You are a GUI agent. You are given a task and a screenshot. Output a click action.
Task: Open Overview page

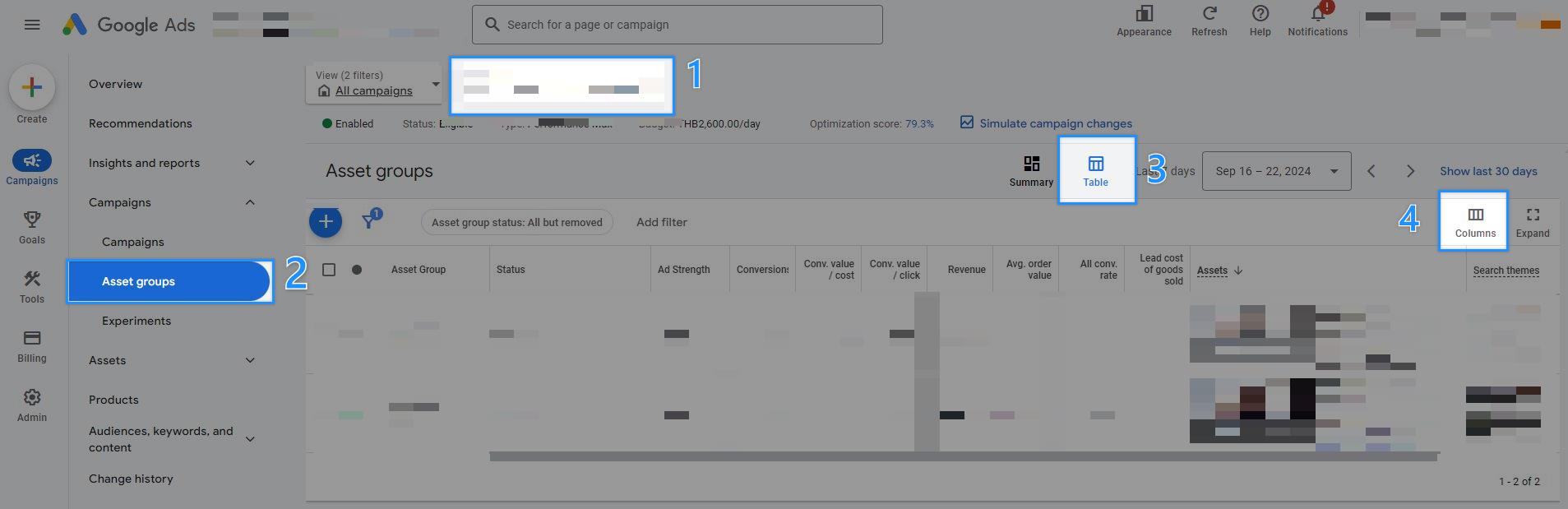(115, 84)
